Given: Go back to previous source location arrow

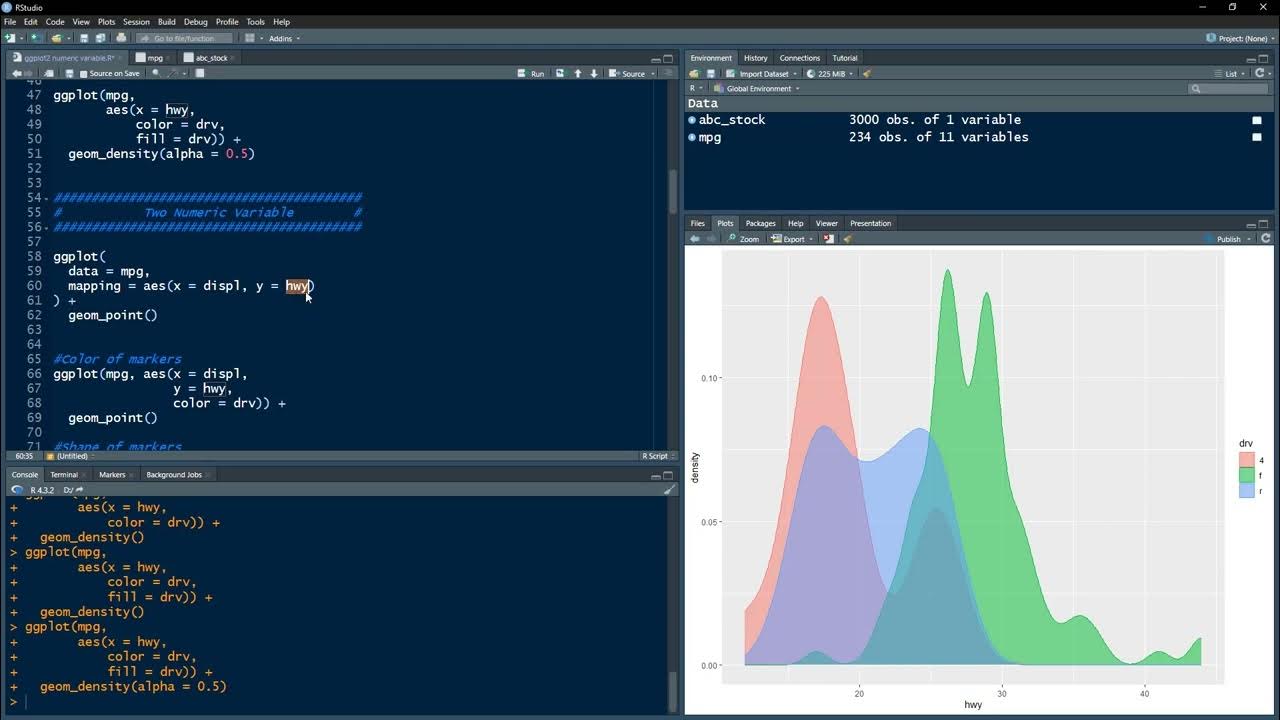Looking at the screenshot, I should (x=16, y=74).
